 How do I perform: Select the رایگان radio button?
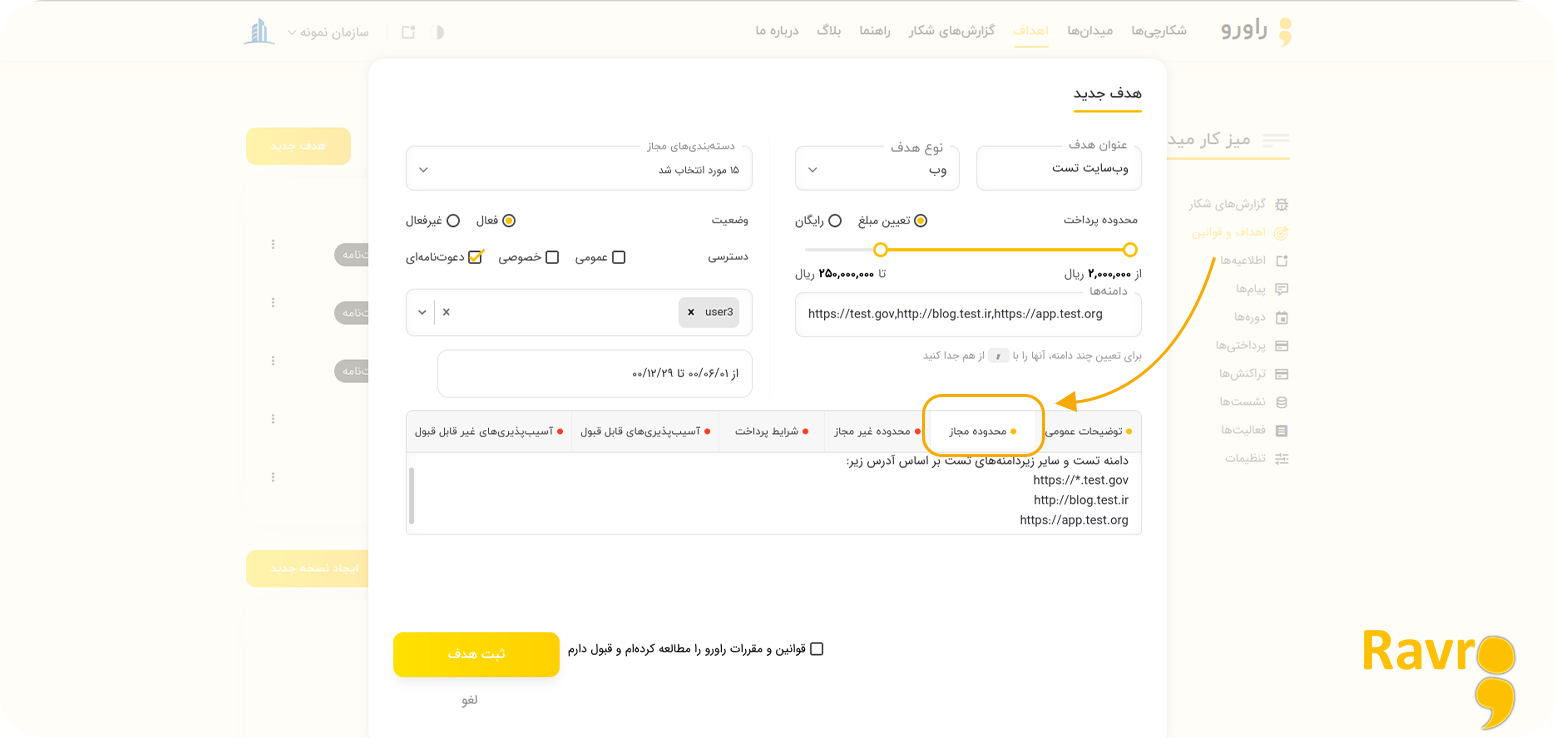[x=835, y=221]
